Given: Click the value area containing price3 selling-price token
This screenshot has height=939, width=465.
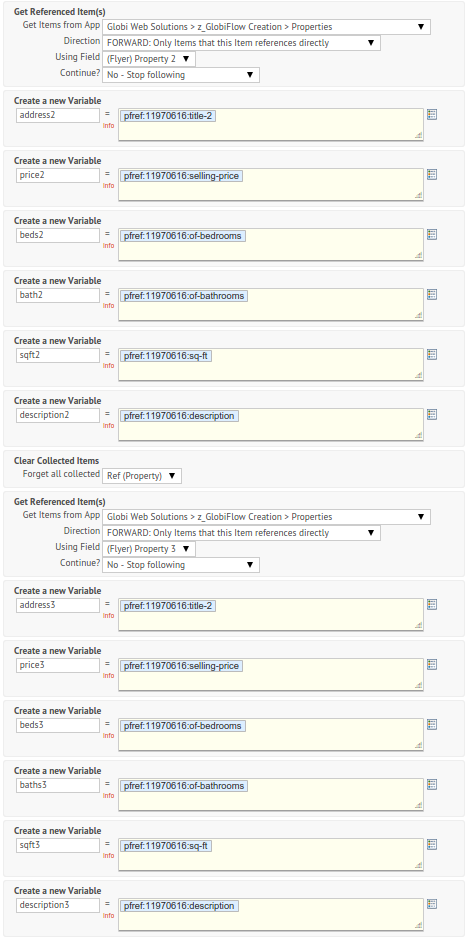Looking at the screenshot, I should click(x=271, y=674).
